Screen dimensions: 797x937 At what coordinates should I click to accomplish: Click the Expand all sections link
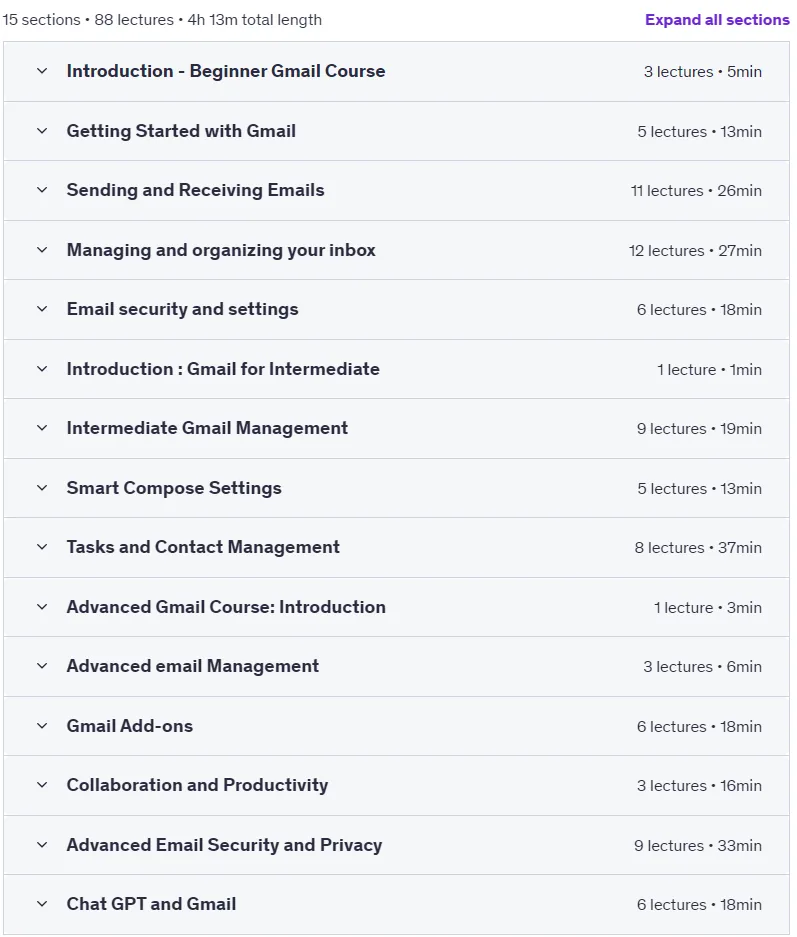point(717,20)
